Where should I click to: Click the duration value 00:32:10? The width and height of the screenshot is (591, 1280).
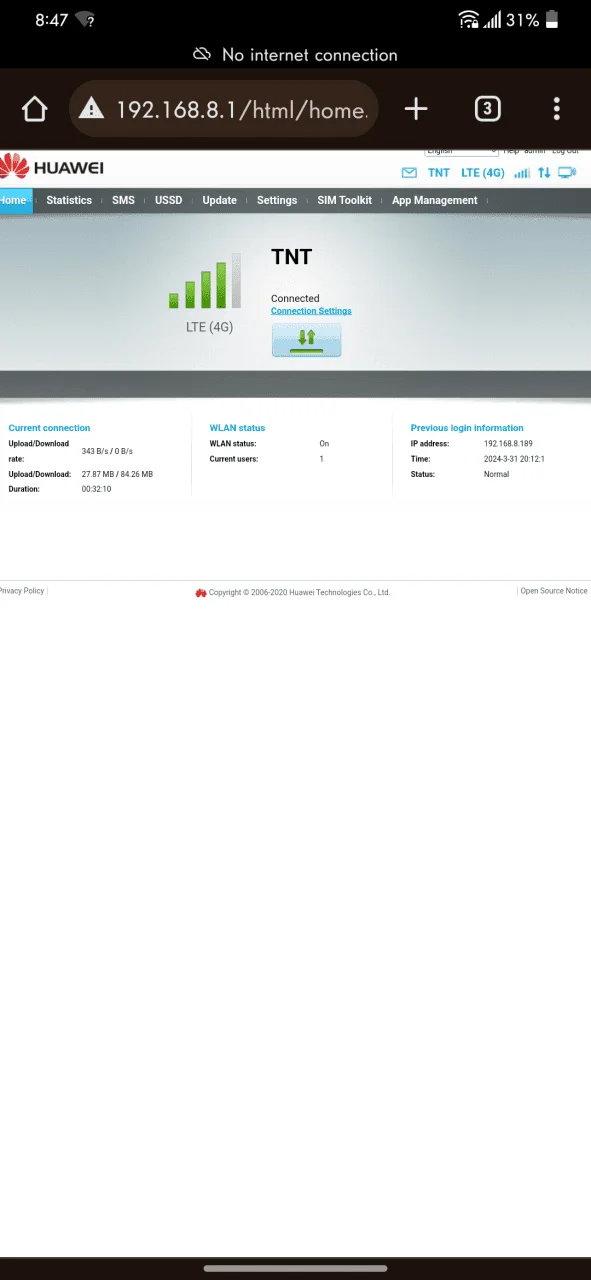pos(96,489)
